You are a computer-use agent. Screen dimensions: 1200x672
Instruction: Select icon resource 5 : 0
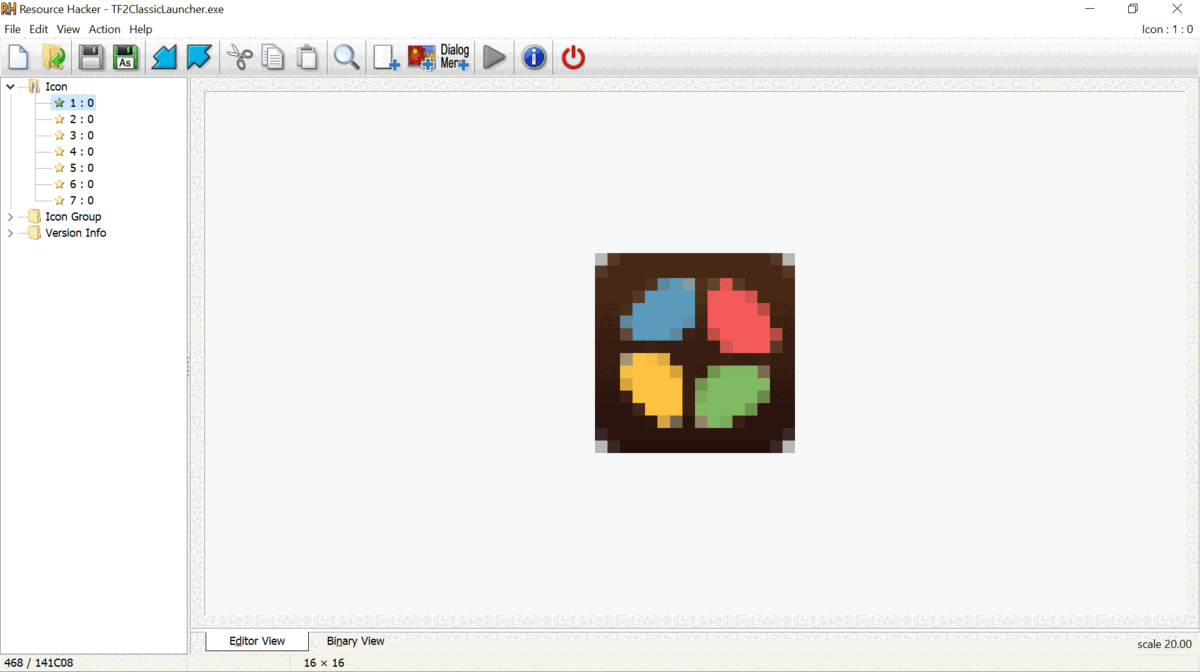pos(74,168)
